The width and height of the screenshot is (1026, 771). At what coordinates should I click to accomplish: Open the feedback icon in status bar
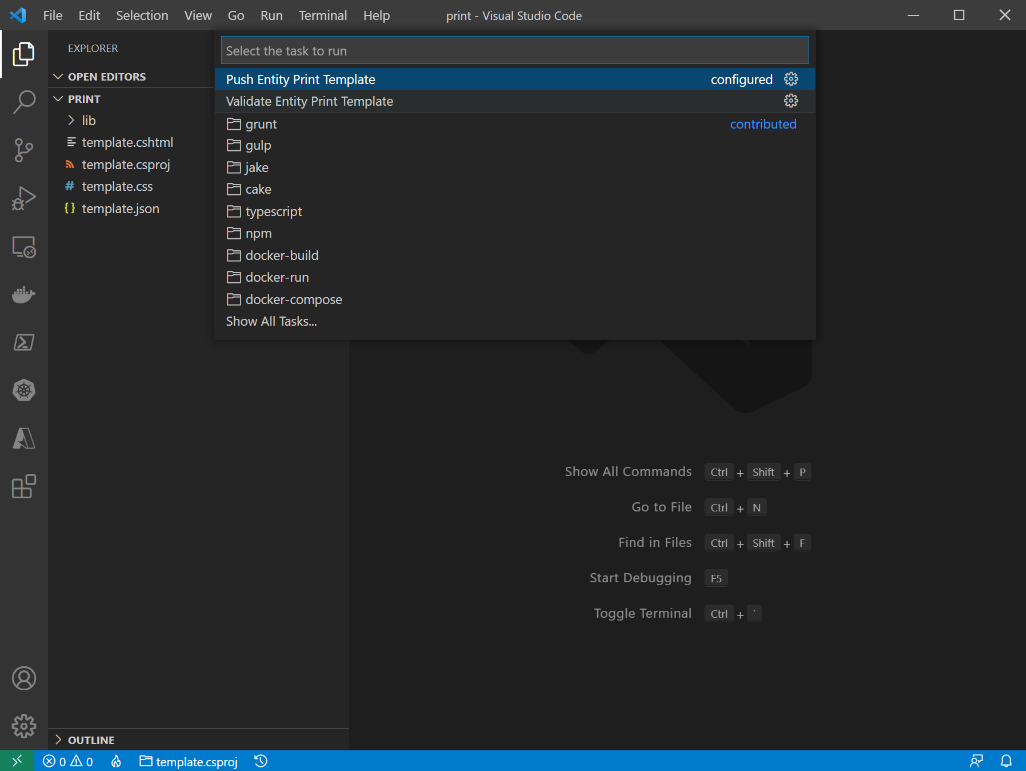point(976,761)
